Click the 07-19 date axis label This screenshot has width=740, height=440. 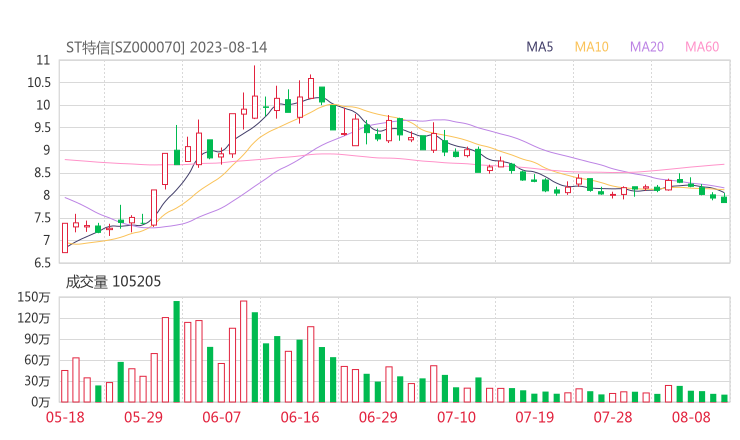[535, 417]
